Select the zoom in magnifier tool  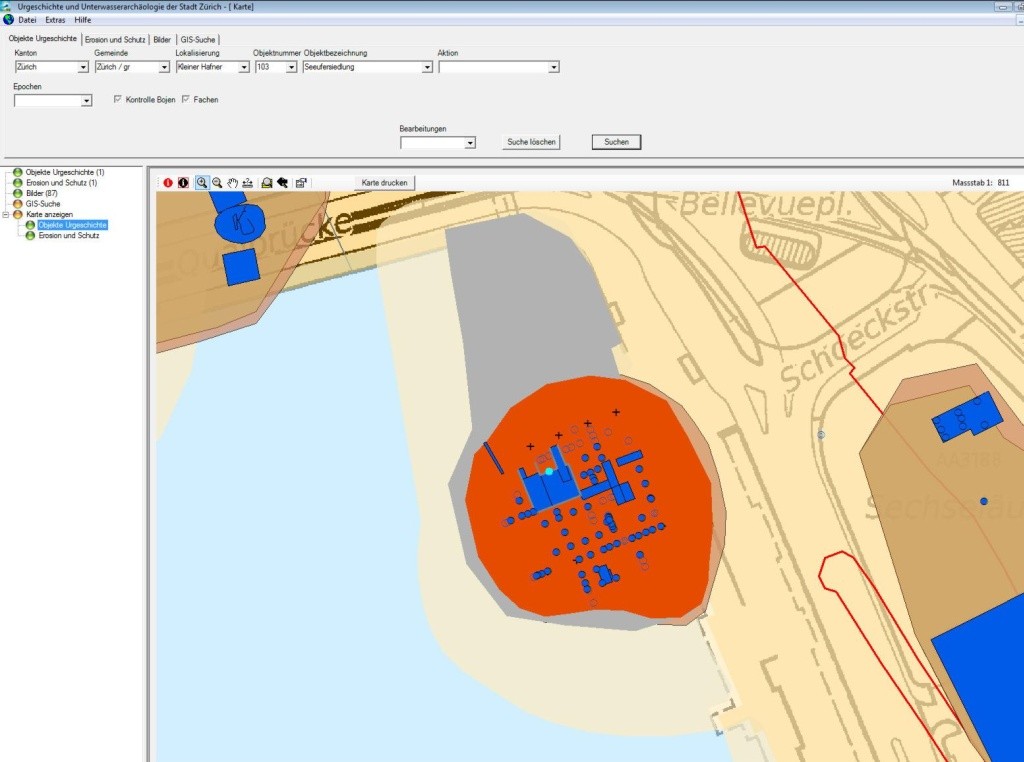tap(202, 183)
